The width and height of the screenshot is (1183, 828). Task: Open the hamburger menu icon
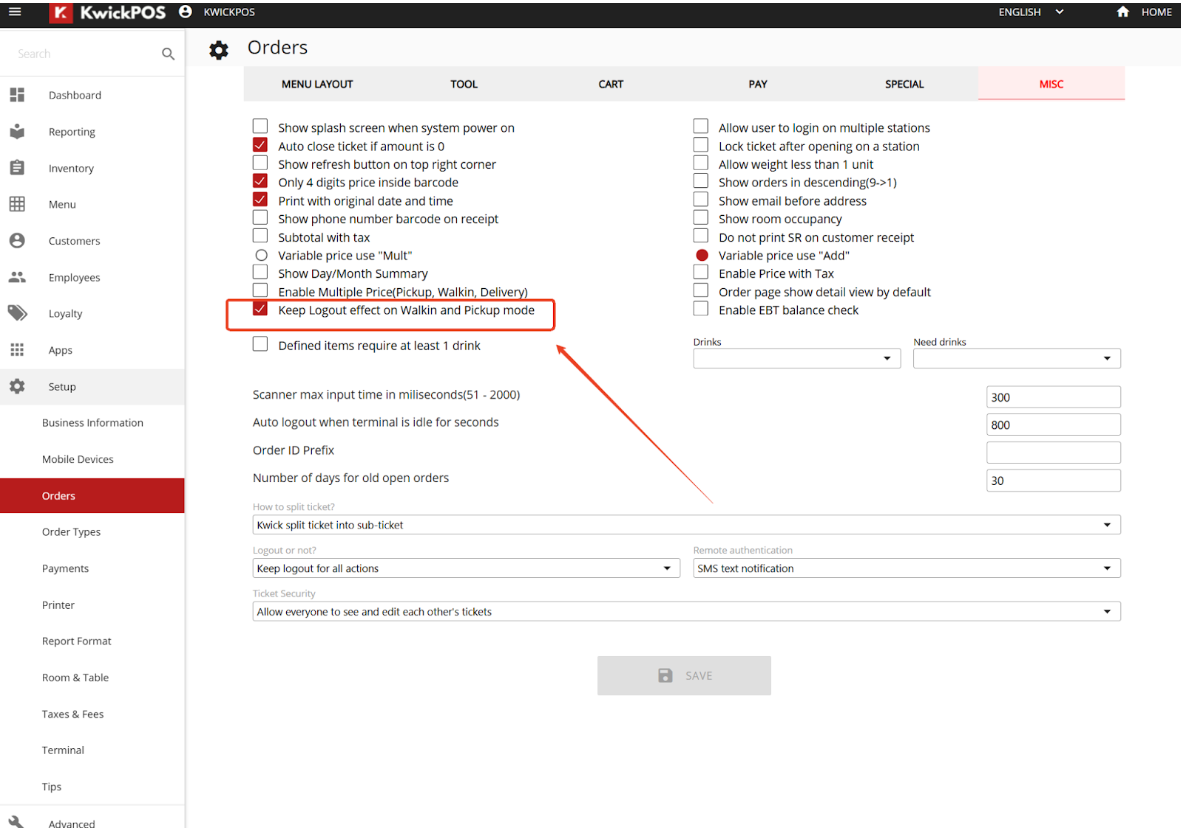click(x=14, y=11)
